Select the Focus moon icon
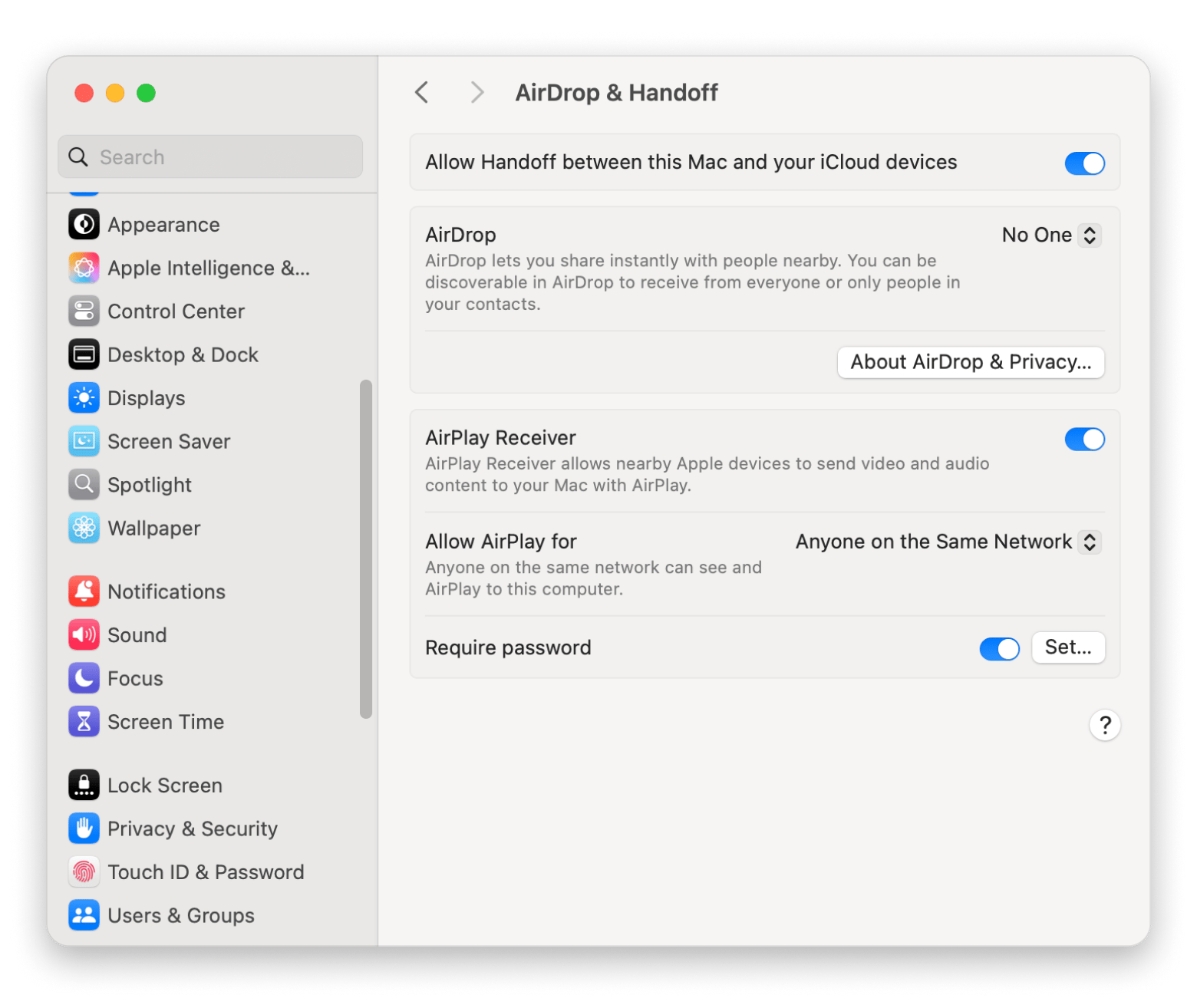This screenshot has height=1008, width=1197. tap(84, 679)
